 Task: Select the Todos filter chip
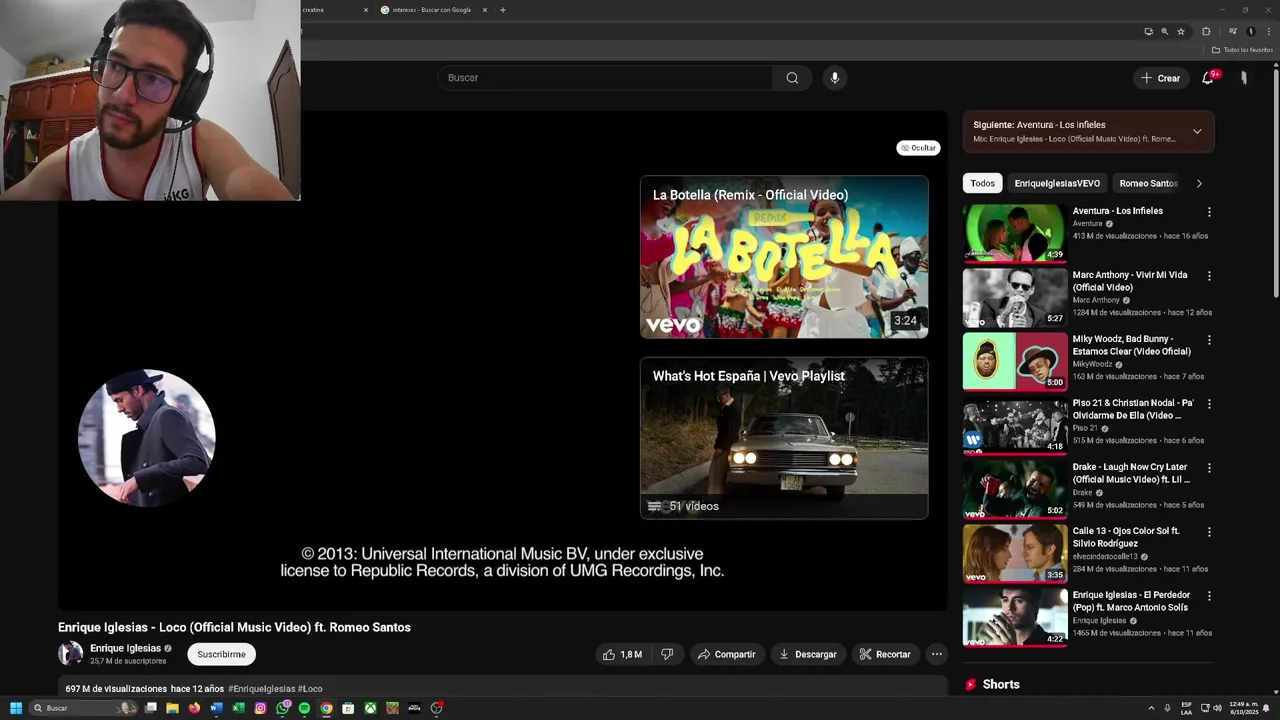(982, 183)
